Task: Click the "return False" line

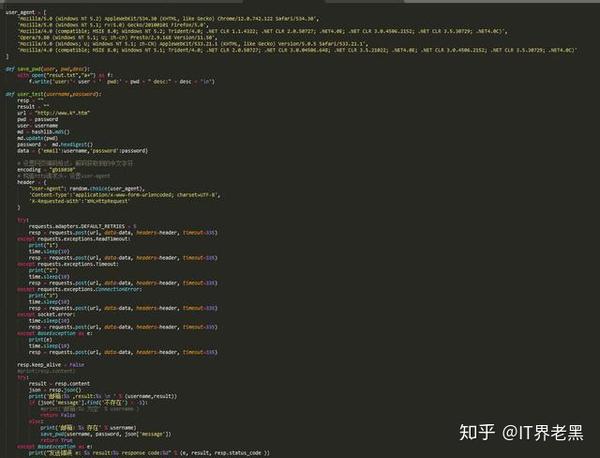Action: [58, 415]
